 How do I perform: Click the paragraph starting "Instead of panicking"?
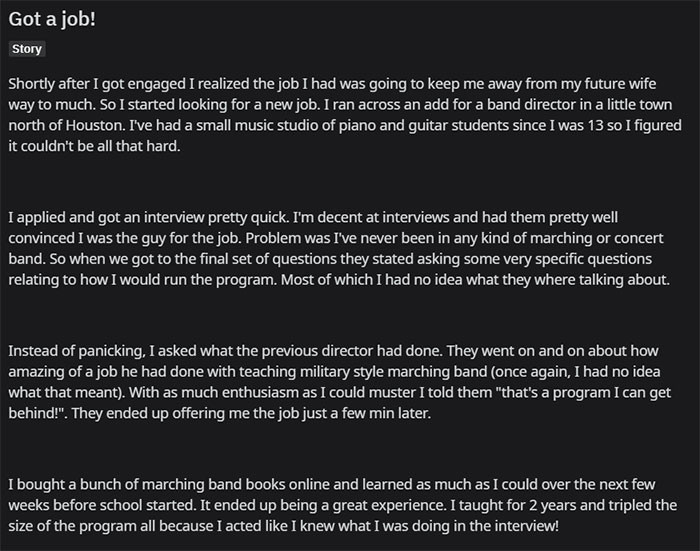pyautogui.click(x=340, y=382)
